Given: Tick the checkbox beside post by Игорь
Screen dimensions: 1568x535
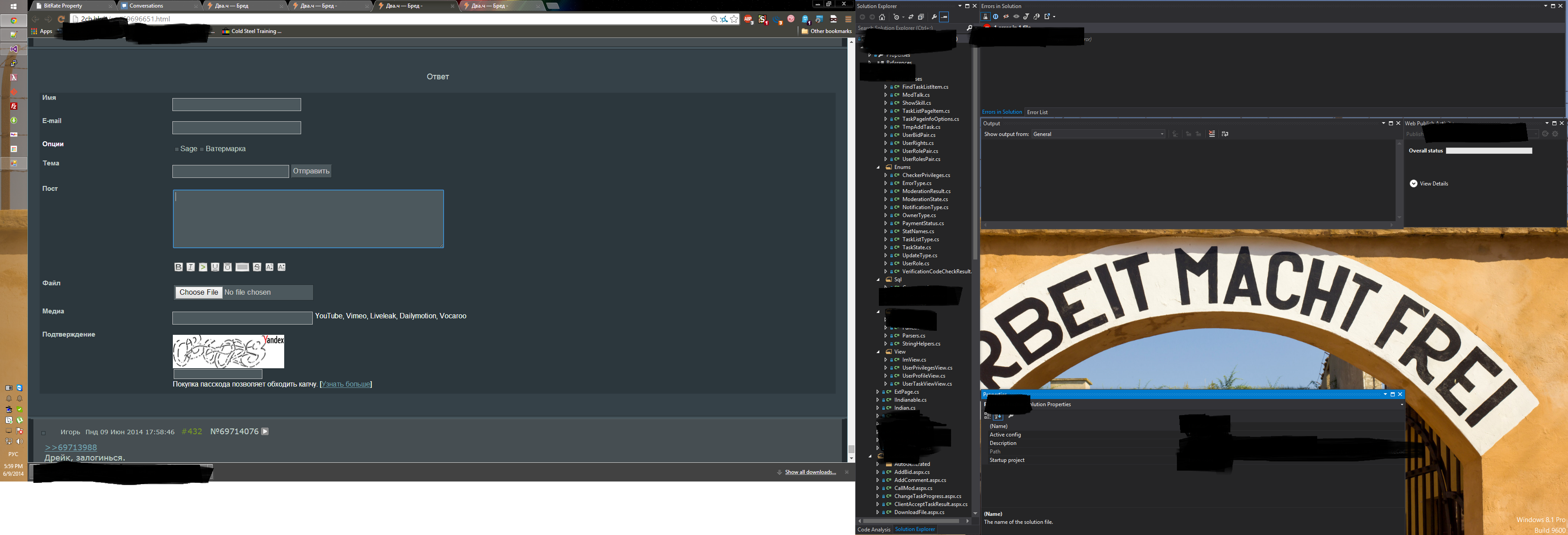Looking at the screenshot, I should [x=43, y=433].
